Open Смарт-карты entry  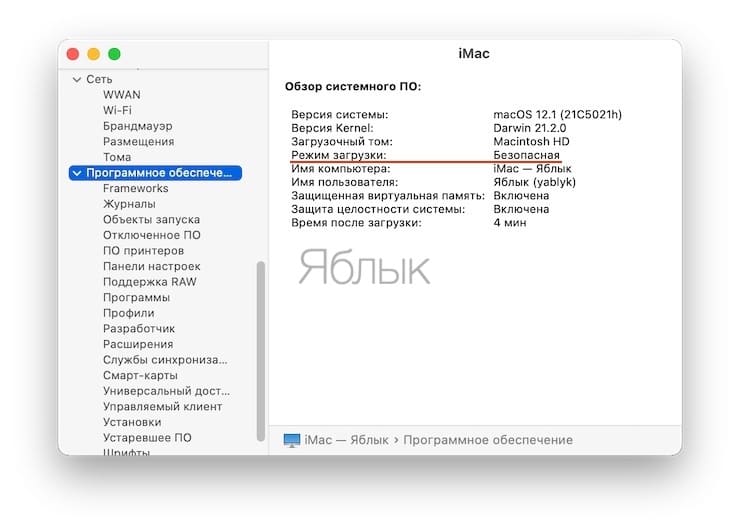click(x=140, y=375)
